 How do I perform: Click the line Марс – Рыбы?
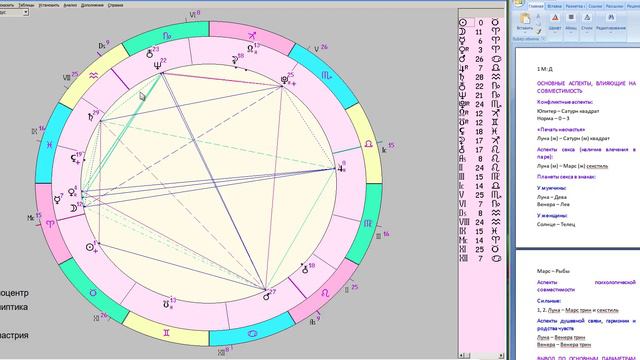553,271
